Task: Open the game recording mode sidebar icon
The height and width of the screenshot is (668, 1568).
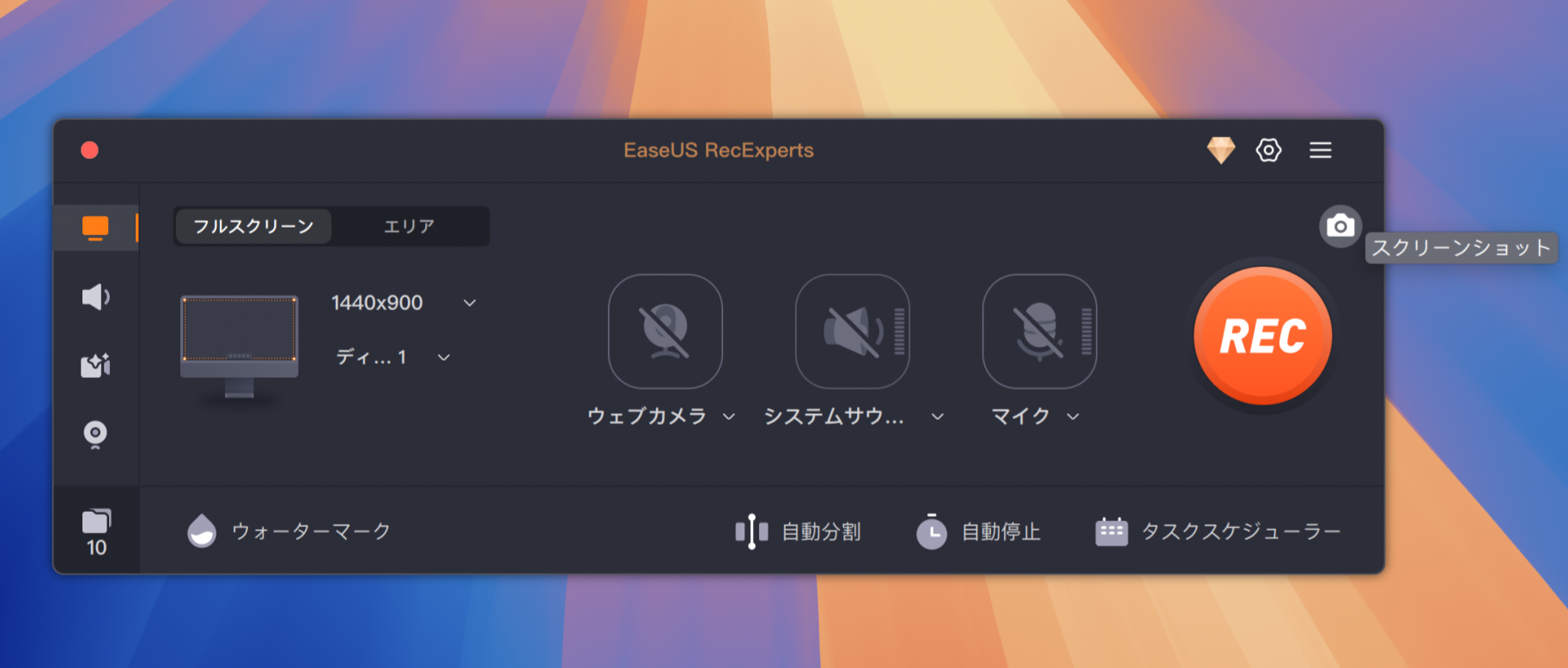Action: click(95, 365)
